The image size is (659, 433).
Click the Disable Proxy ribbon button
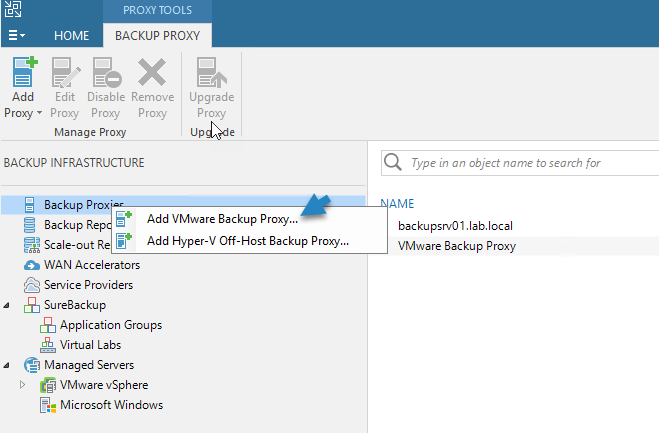tap(106, 88)
